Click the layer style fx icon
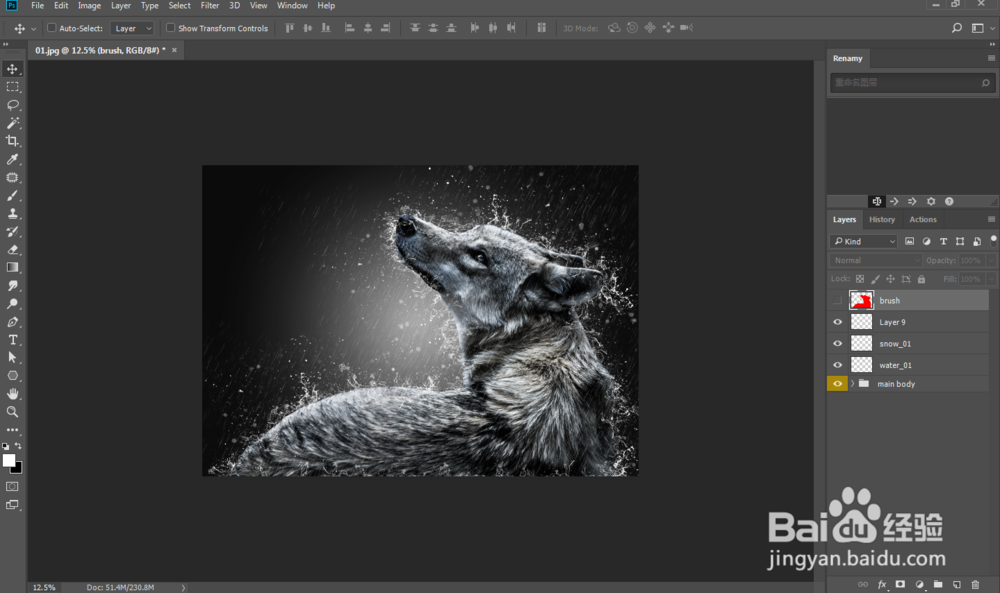 pyautogui.click(x=882, y=584)
